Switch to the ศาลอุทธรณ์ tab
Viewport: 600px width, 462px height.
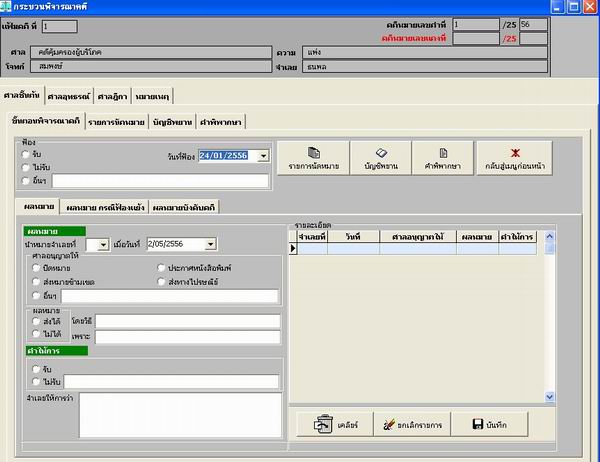(x=69, y=96)
